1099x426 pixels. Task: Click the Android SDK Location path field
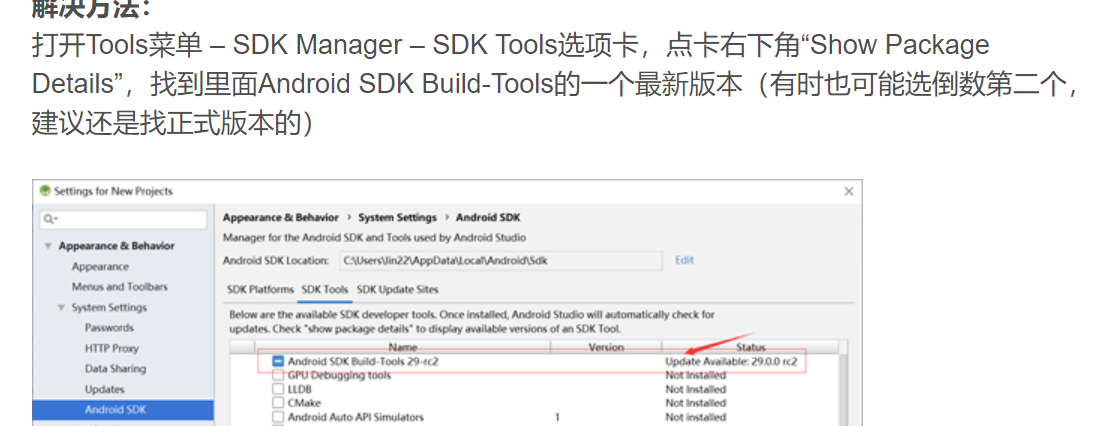pyautogui.click(x=500, y=261)
